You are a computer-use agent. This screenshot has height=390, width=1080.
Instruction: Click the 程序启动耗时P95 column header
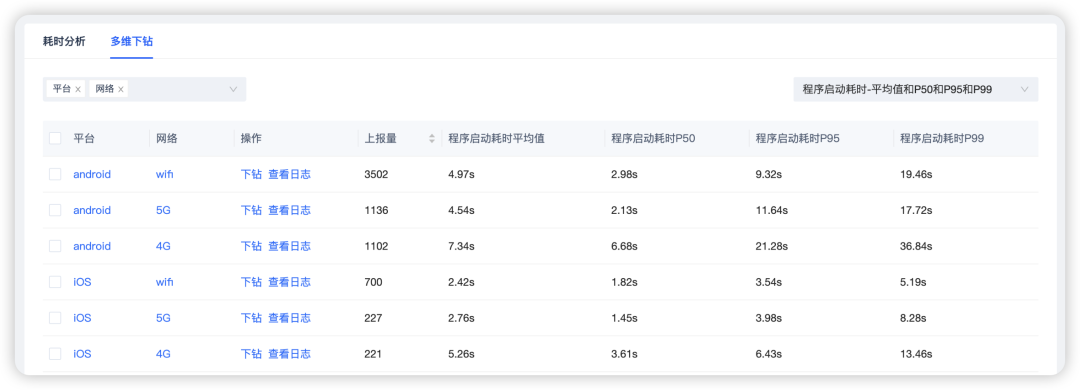tap(798, 138)
